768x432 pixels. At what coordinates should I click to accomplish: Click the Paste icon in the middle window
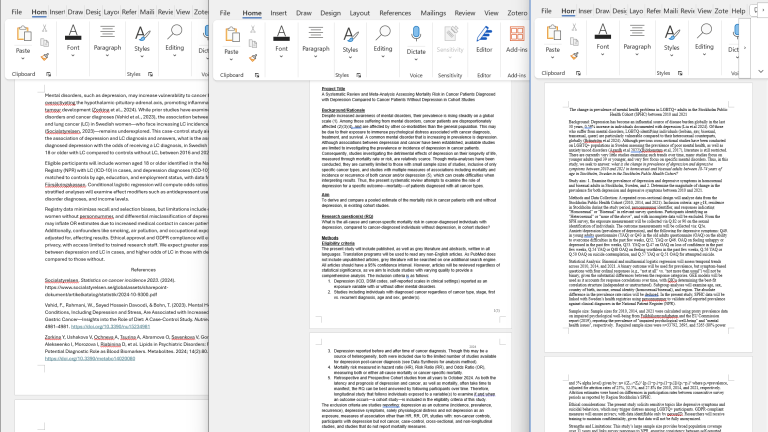click(x=231, y=35)
